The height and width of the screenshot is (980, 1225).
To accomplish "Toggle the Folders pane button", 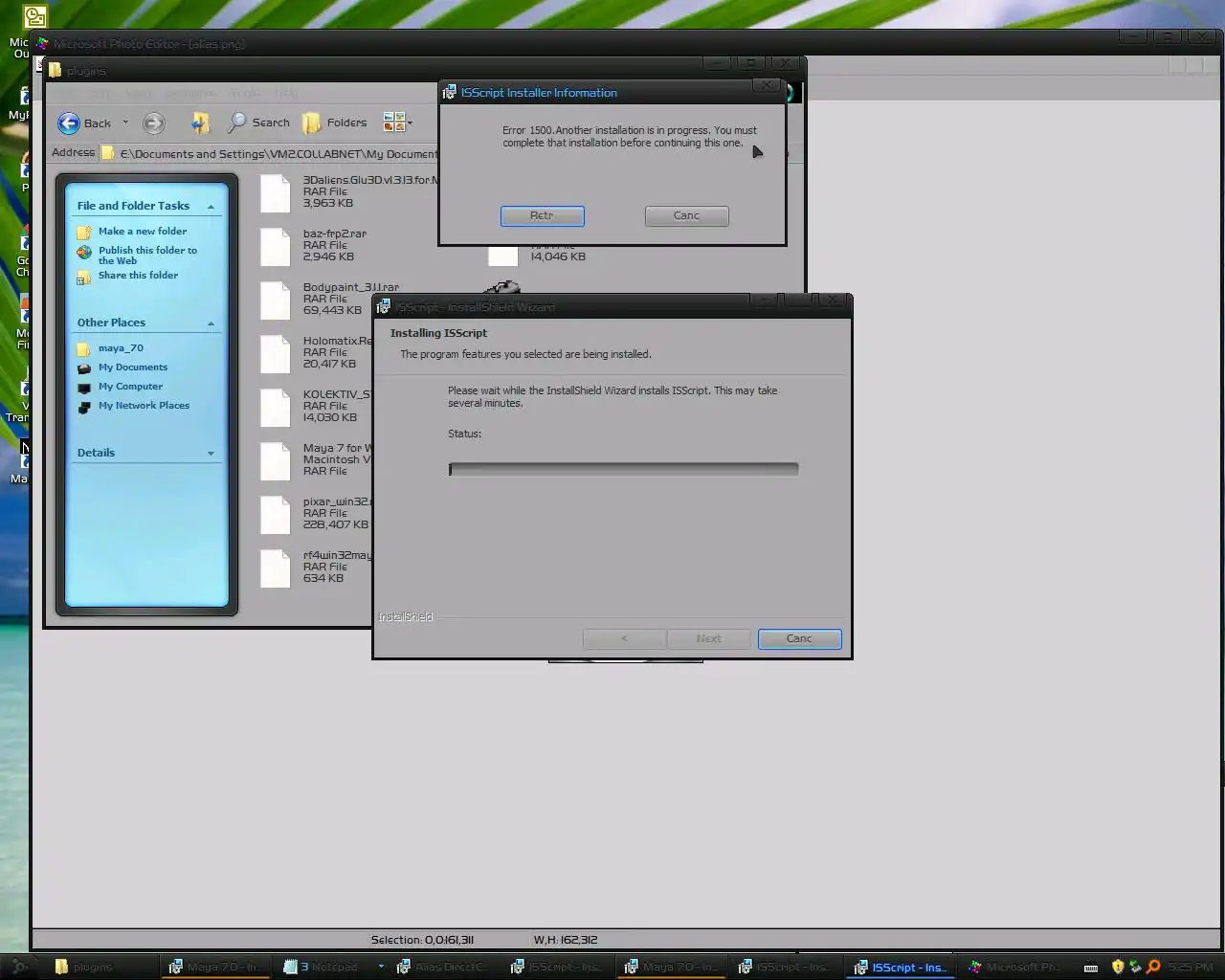I will pos(335,122).
